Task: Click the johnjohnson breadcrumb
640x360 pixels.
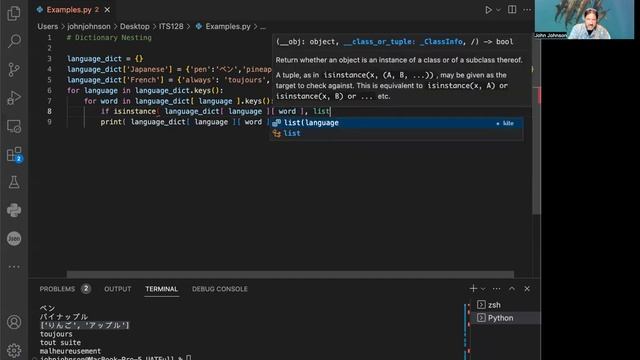Action: pyautogui.click(x=89, y=27)
